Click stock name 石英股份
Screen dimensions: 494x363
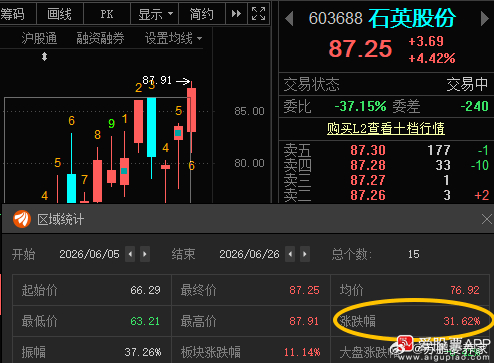click(x=412, y=18)
